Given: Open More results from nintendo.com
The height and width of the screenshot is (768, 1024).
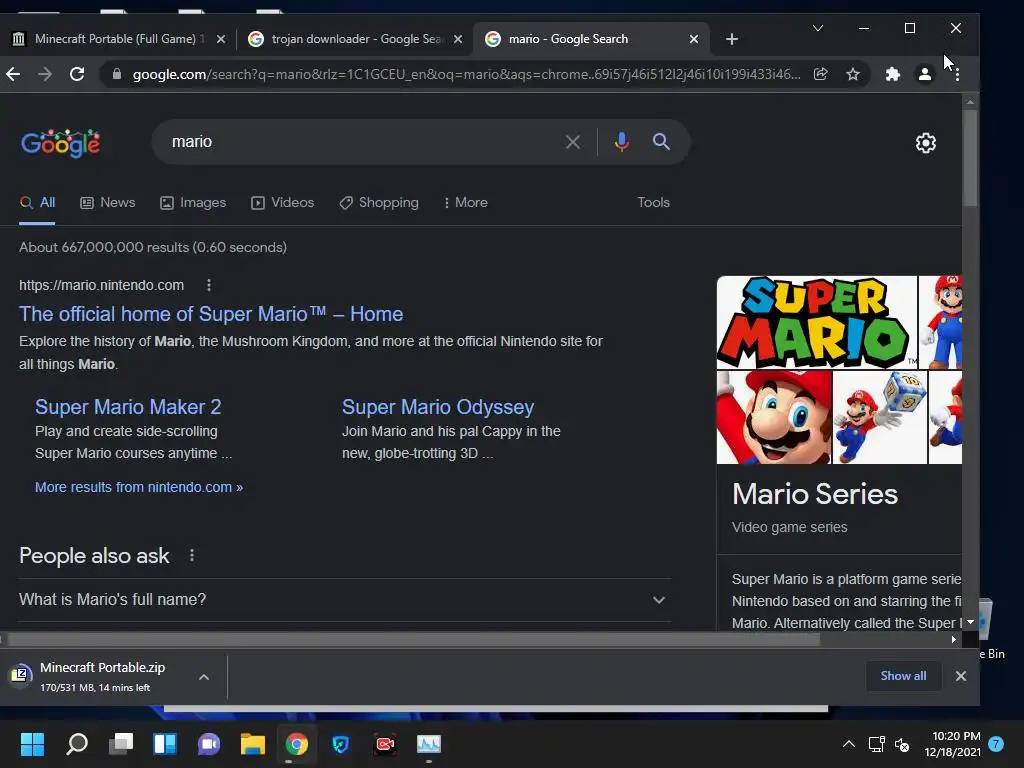Looking at the screenshot, I should pyautogui.click(x=139, y=487).
